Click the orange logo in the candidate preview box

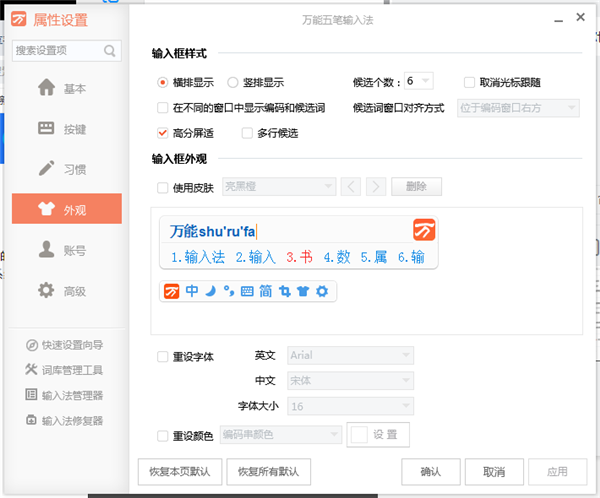pyautogui.click(x=424, y=230)
